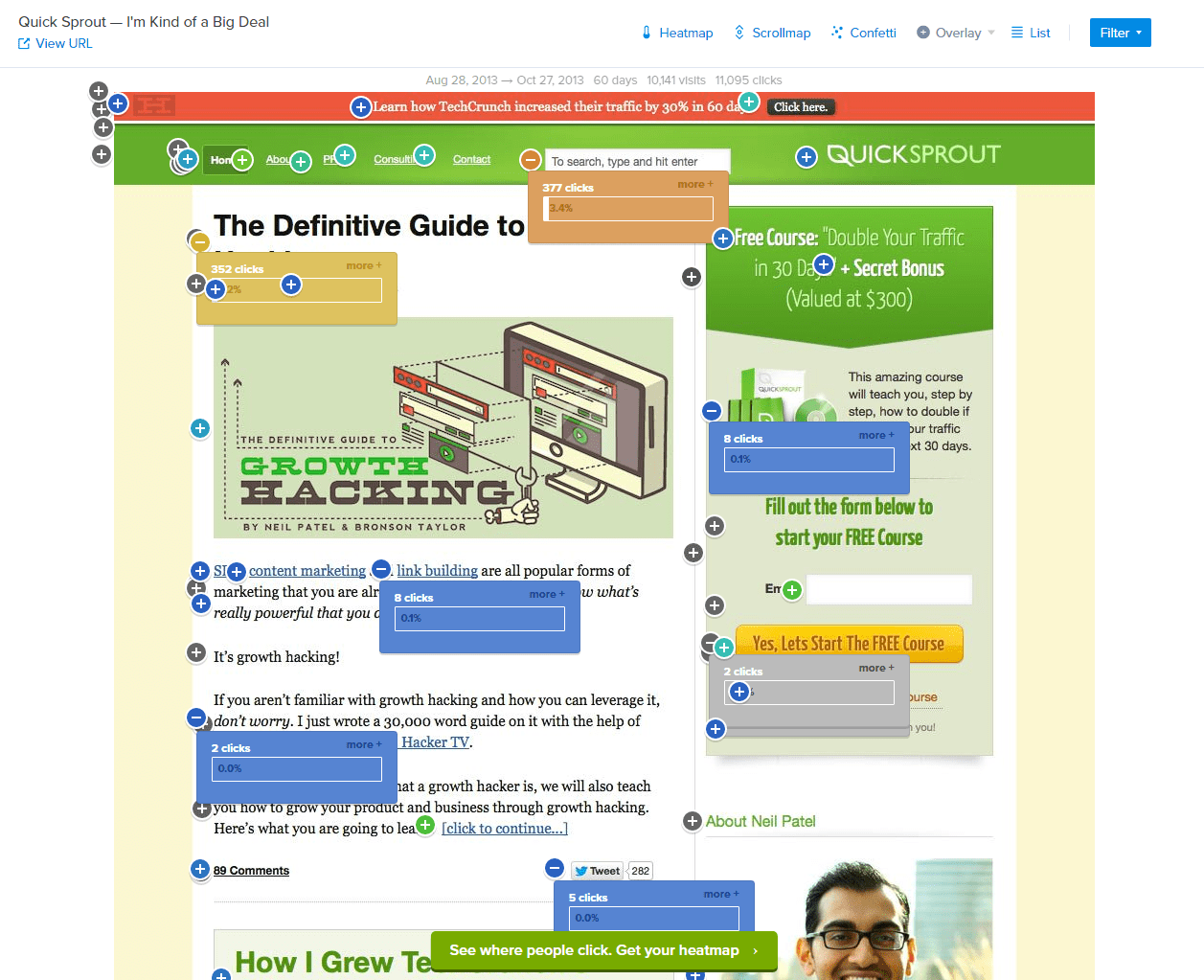Open the Overlay view dropdown
The width and height of the screenshot is (1204, 980).
(x=956, y=33)
